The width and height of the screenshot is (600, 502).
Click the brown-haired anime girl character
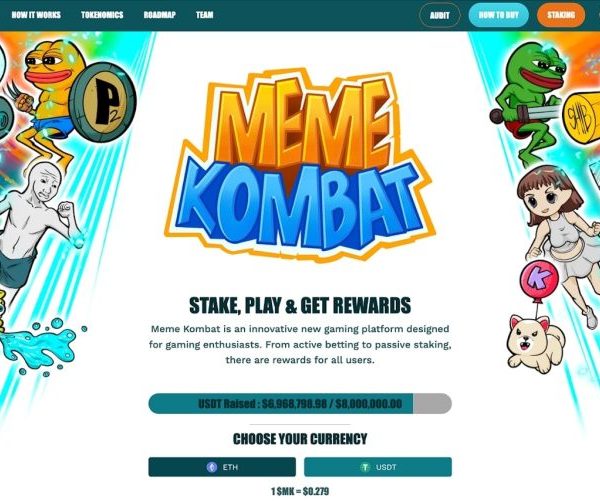(x=558, y=237)
